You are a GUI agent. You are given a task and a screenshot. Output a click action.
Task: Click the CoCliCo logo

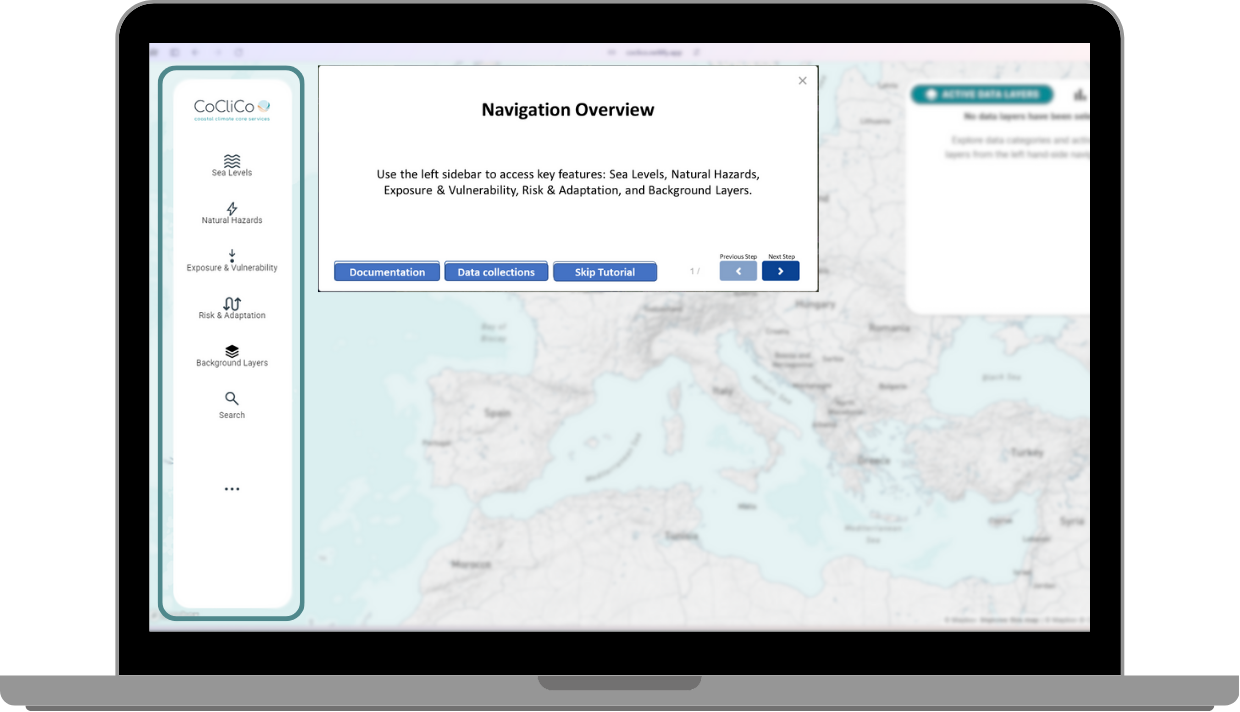[x=232, y=109]
